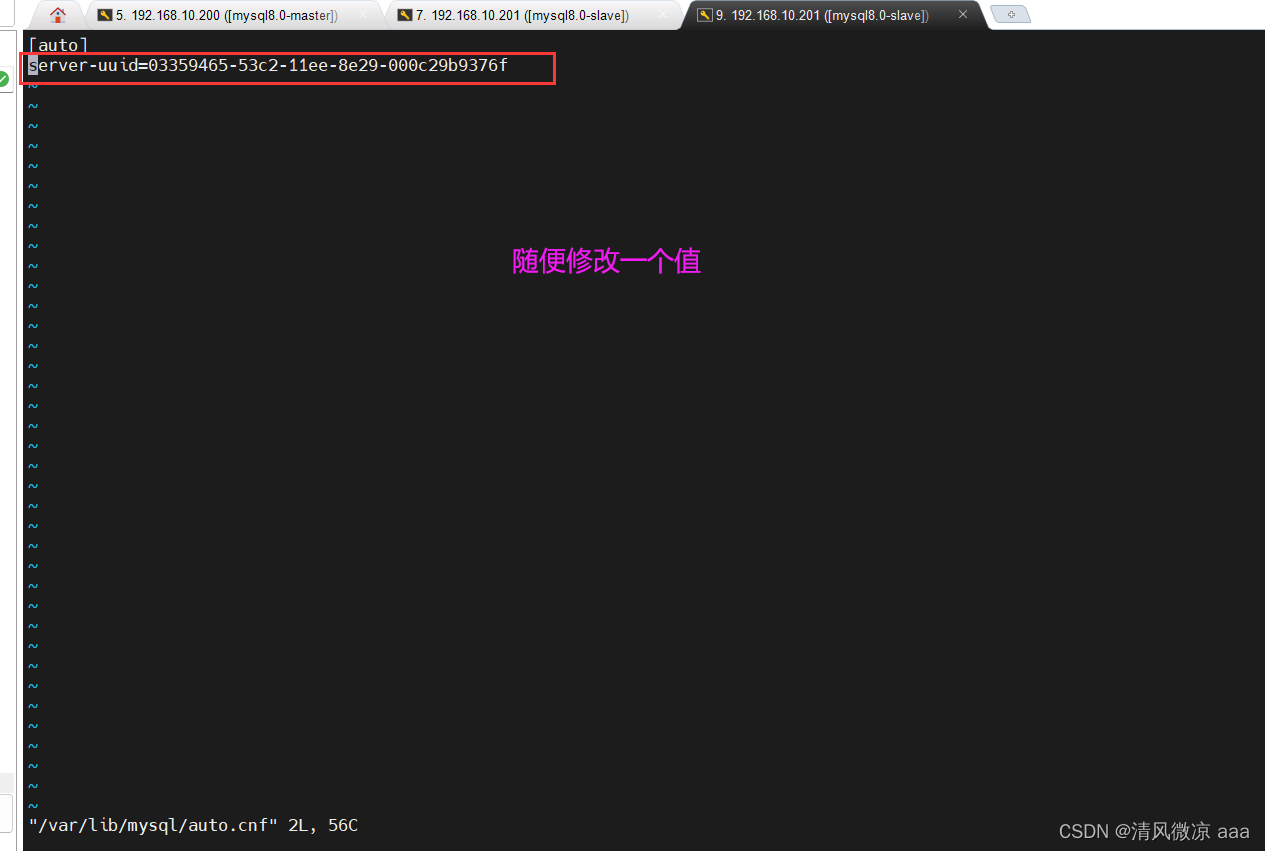Click the [auto] section header line
The height and width of the screenshot is (851, 1265).
click(59, 45)
